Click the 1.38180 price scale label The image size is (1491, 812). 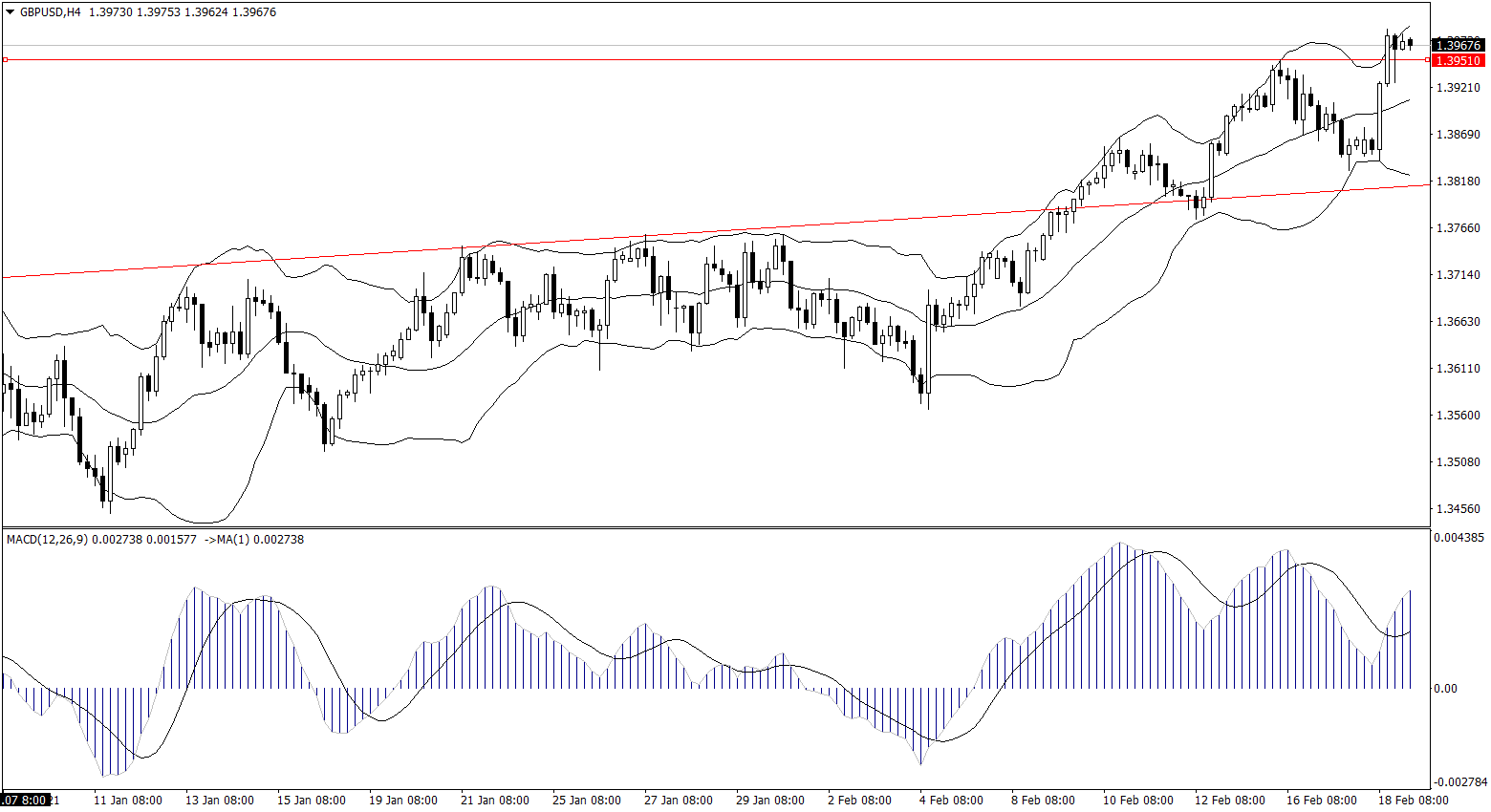[x=1459, y=182]
